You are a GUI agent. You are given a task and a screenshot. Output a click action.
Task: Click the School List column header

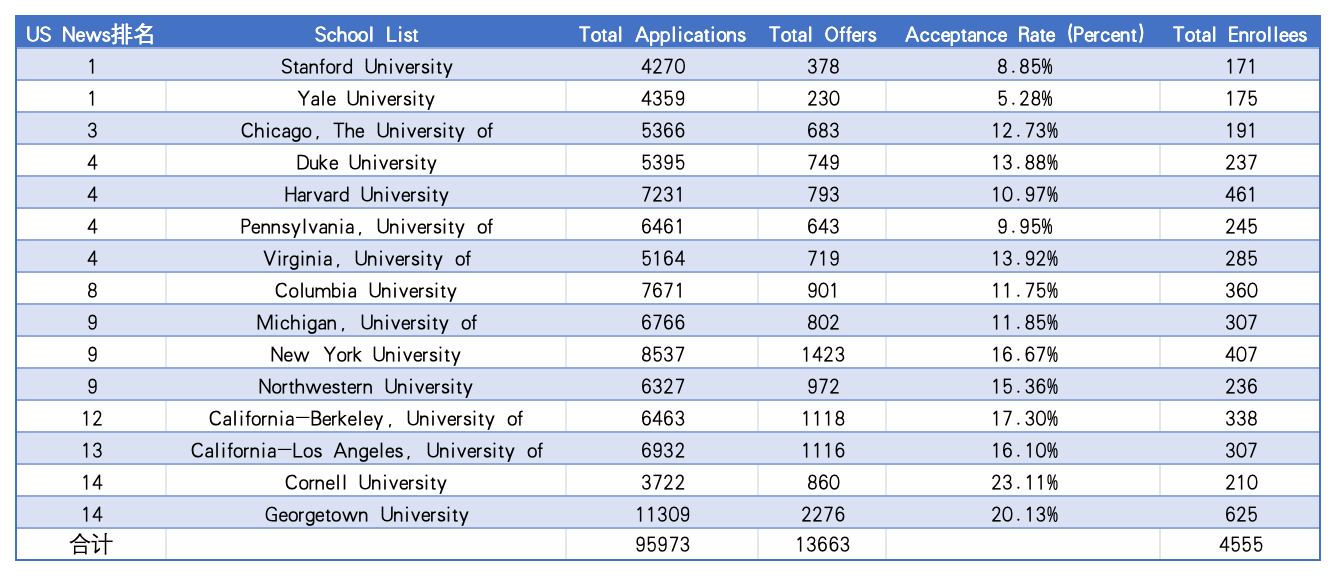click(366, 35)
